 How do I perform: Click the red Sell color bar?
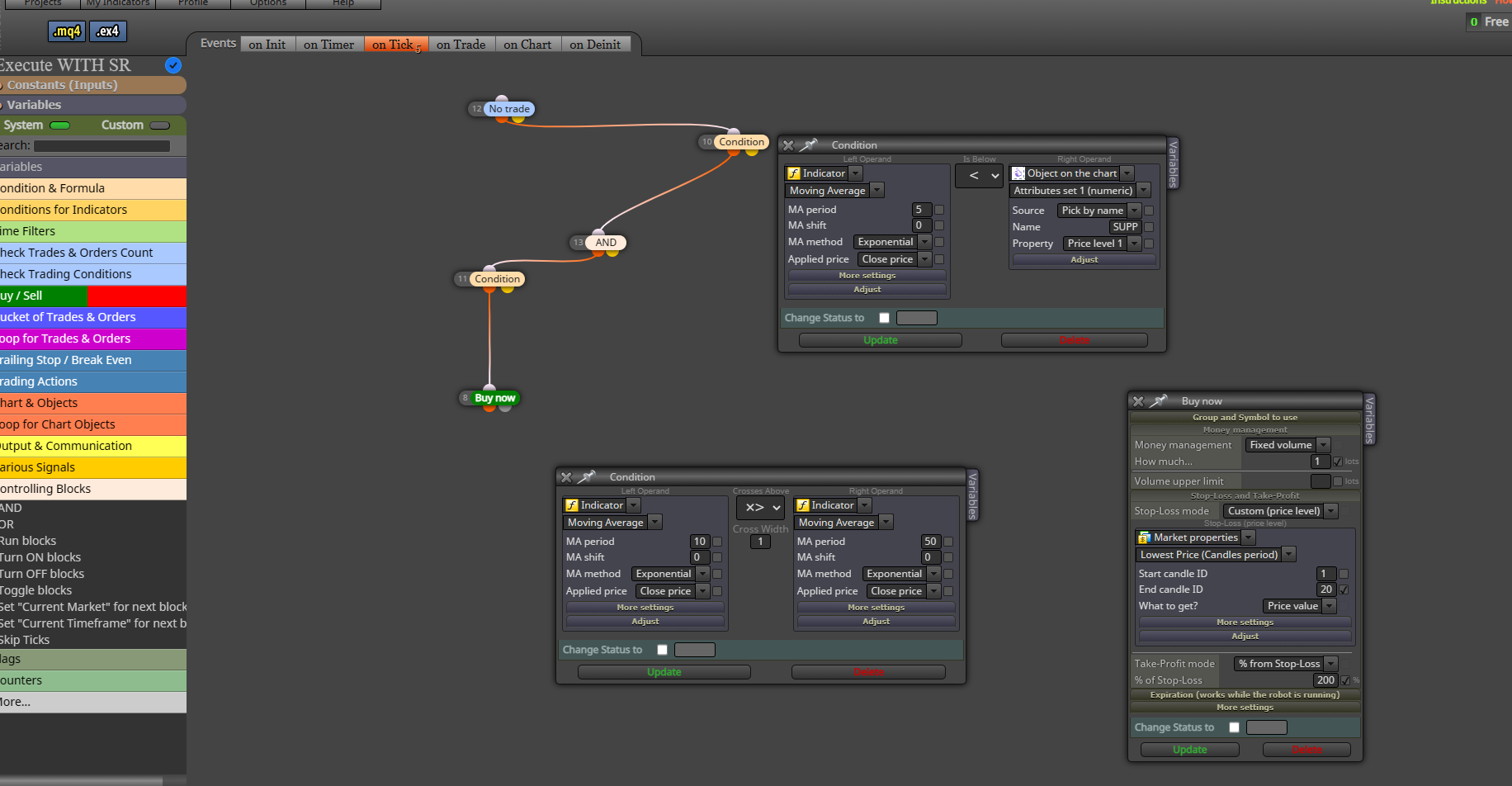(136, 296)
